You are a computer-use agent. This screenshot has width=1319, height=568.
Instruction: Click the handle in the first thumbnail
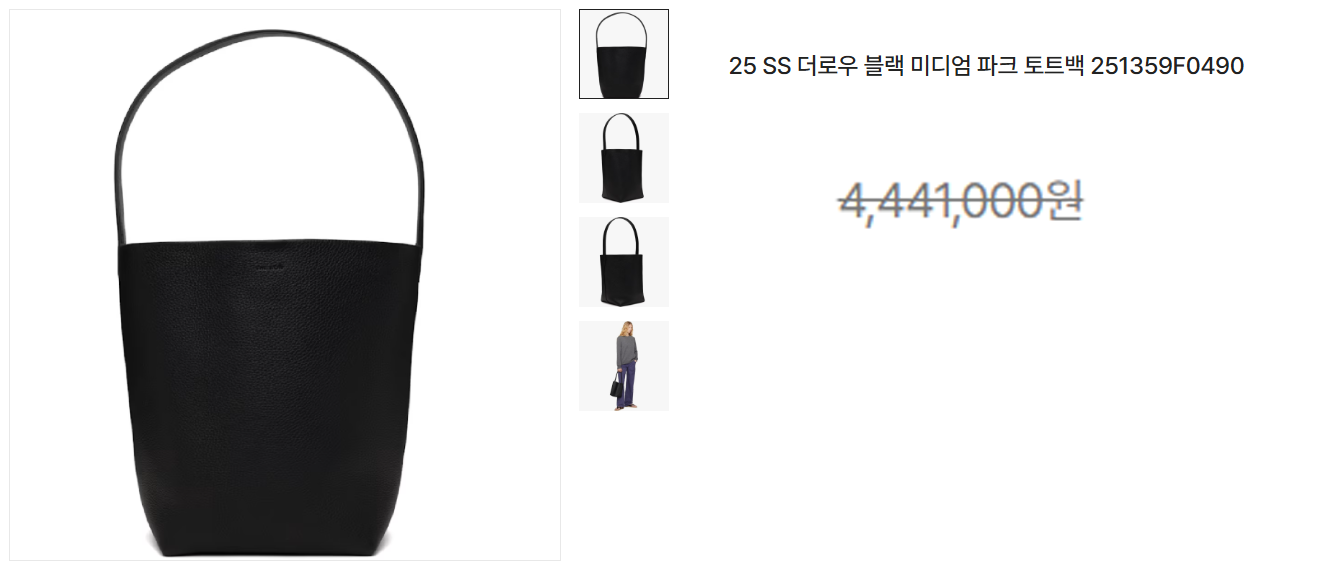pos(623,30)
